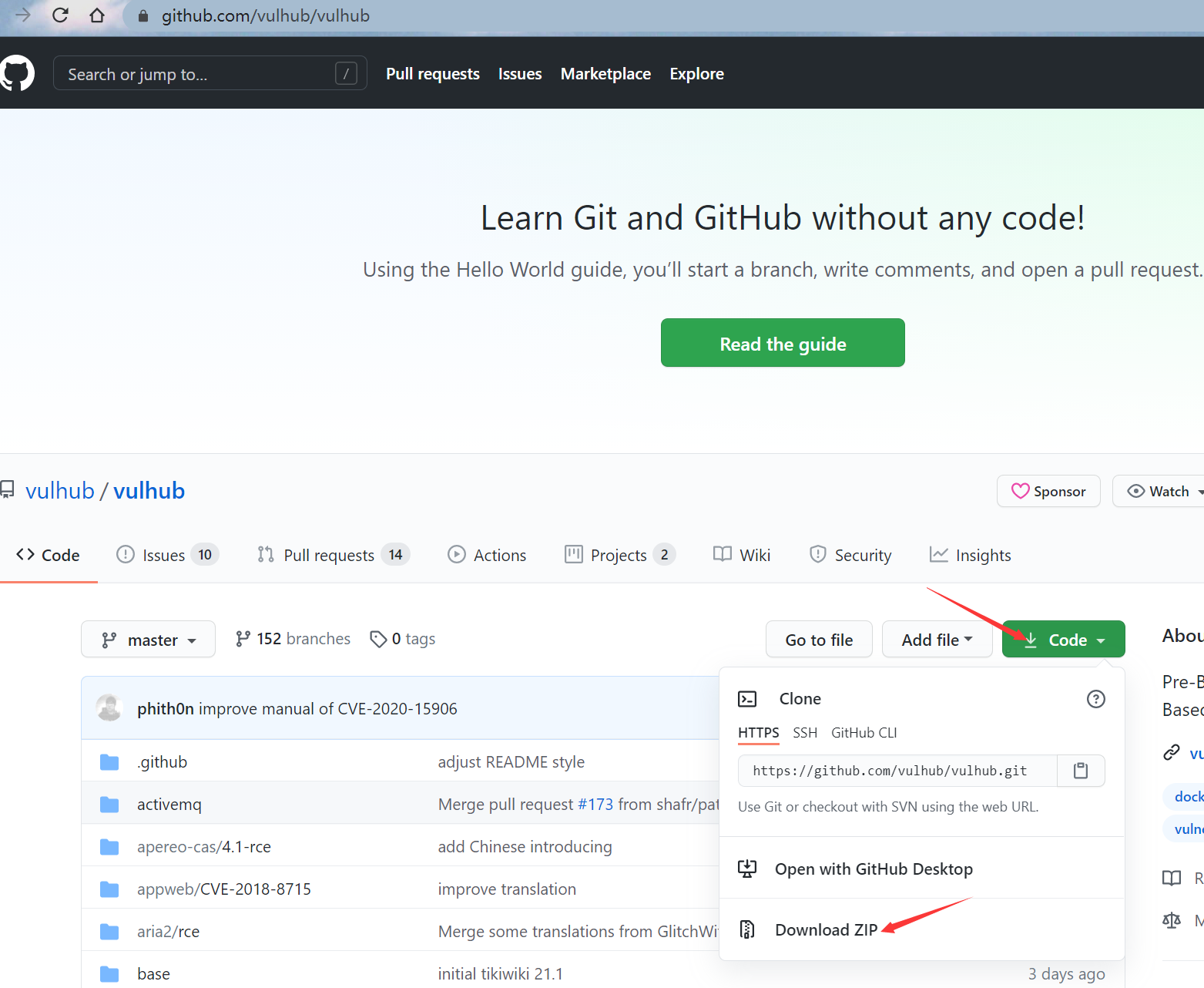The image size is (1204, 988).
Task: Open the Add file dropdown
Action: 937,640
